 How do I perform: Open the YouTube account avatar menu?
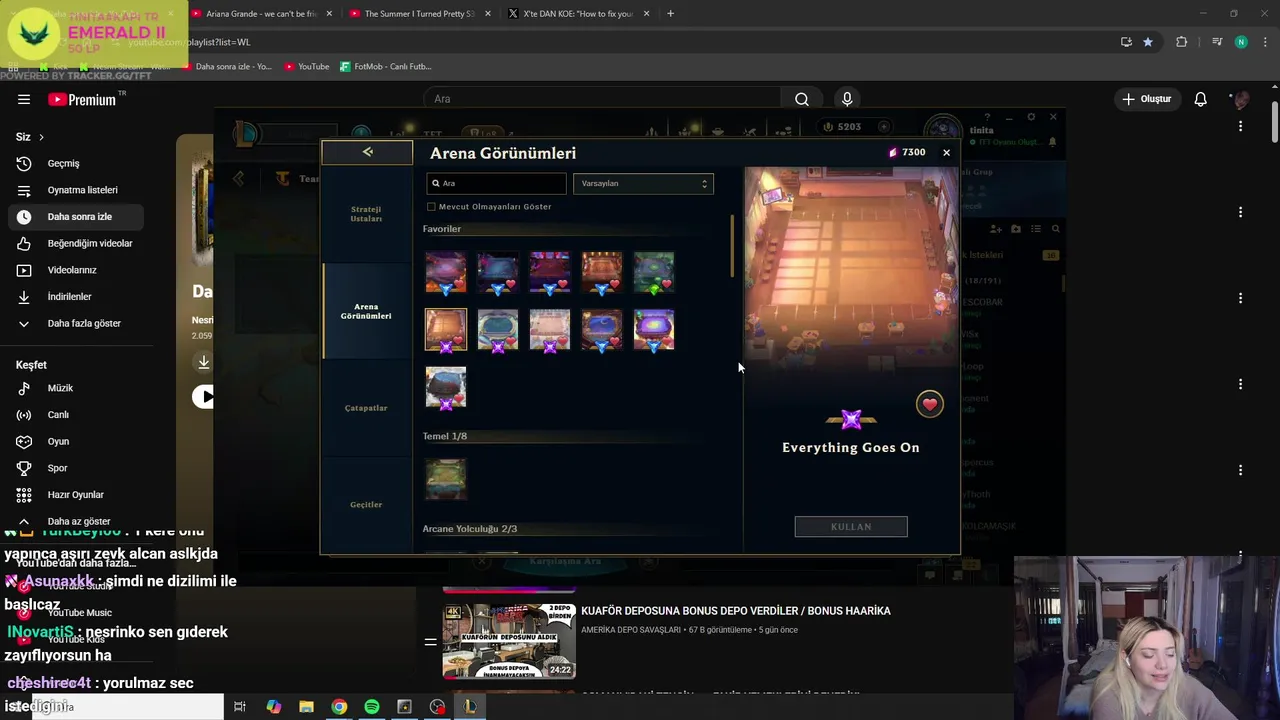click(1241, 99)
